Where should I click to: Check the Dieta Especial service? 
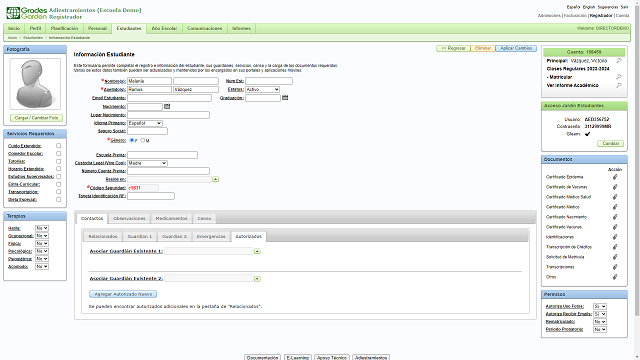58,200
